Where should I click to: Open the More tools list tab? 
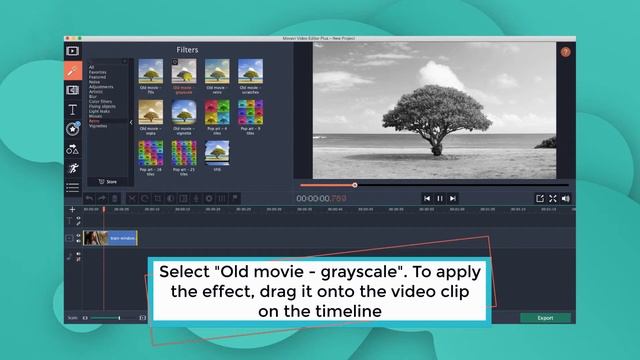[73, 187]
